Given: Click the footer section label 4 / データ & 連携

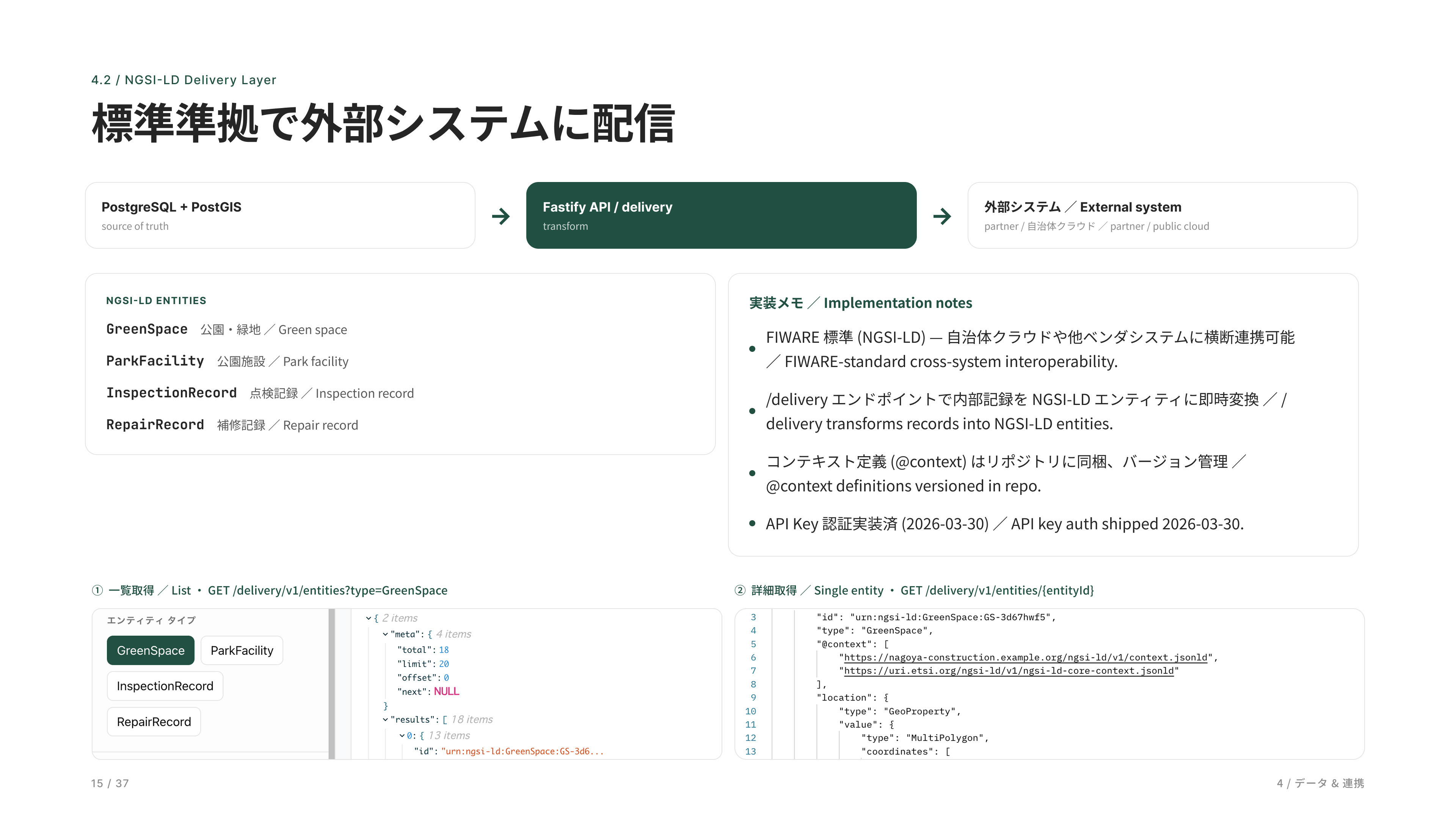Looking at the screenshot, I should 1320,783.
